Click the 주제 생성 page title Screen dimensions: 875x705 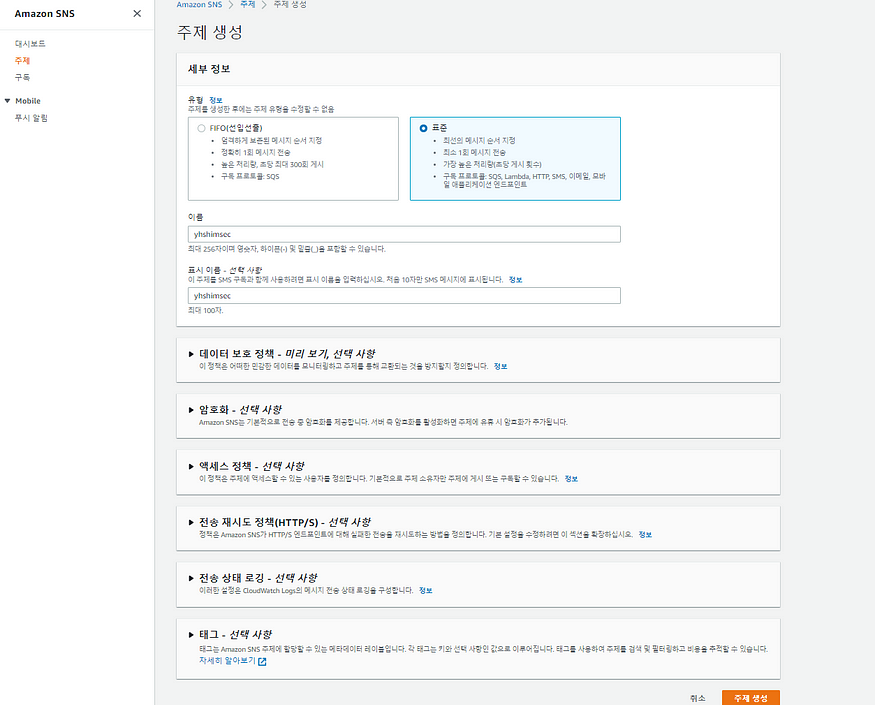pos(210,32)
